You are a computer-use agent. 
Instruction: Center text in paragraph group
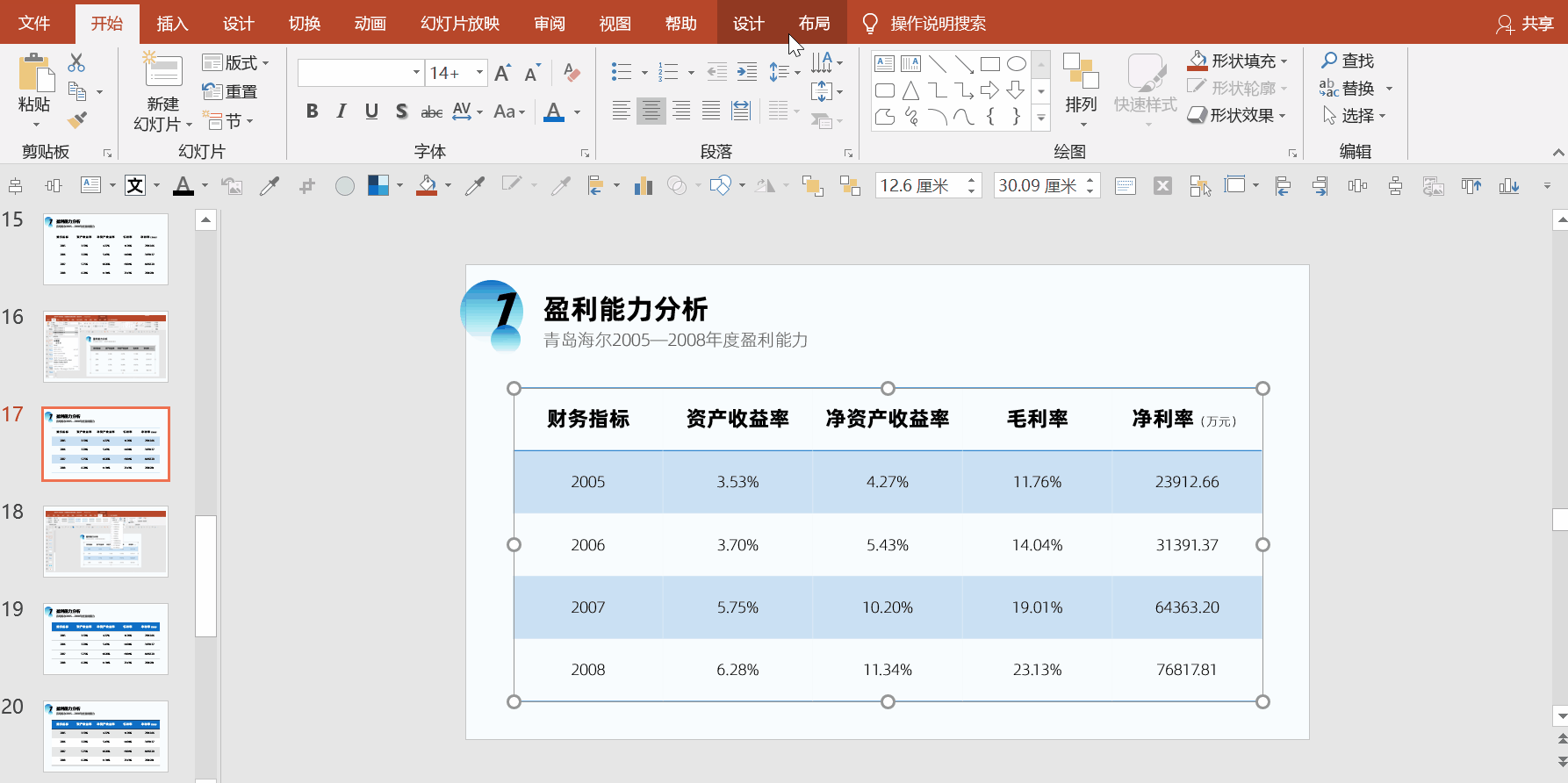pyautogui.click(x=651, y=111)
